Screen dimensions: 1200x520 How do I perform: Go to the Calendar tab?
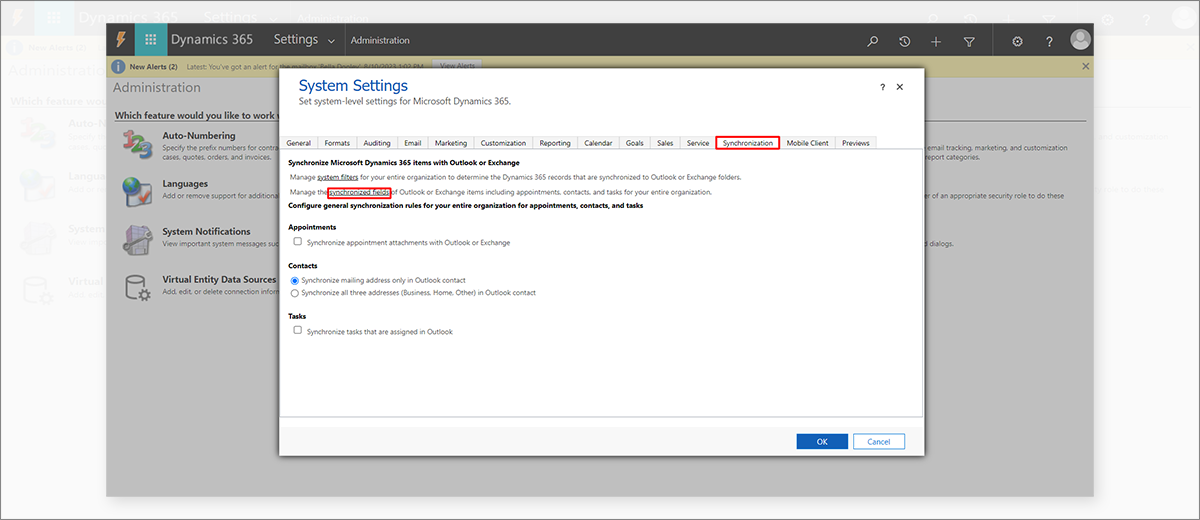pos(598,143)
